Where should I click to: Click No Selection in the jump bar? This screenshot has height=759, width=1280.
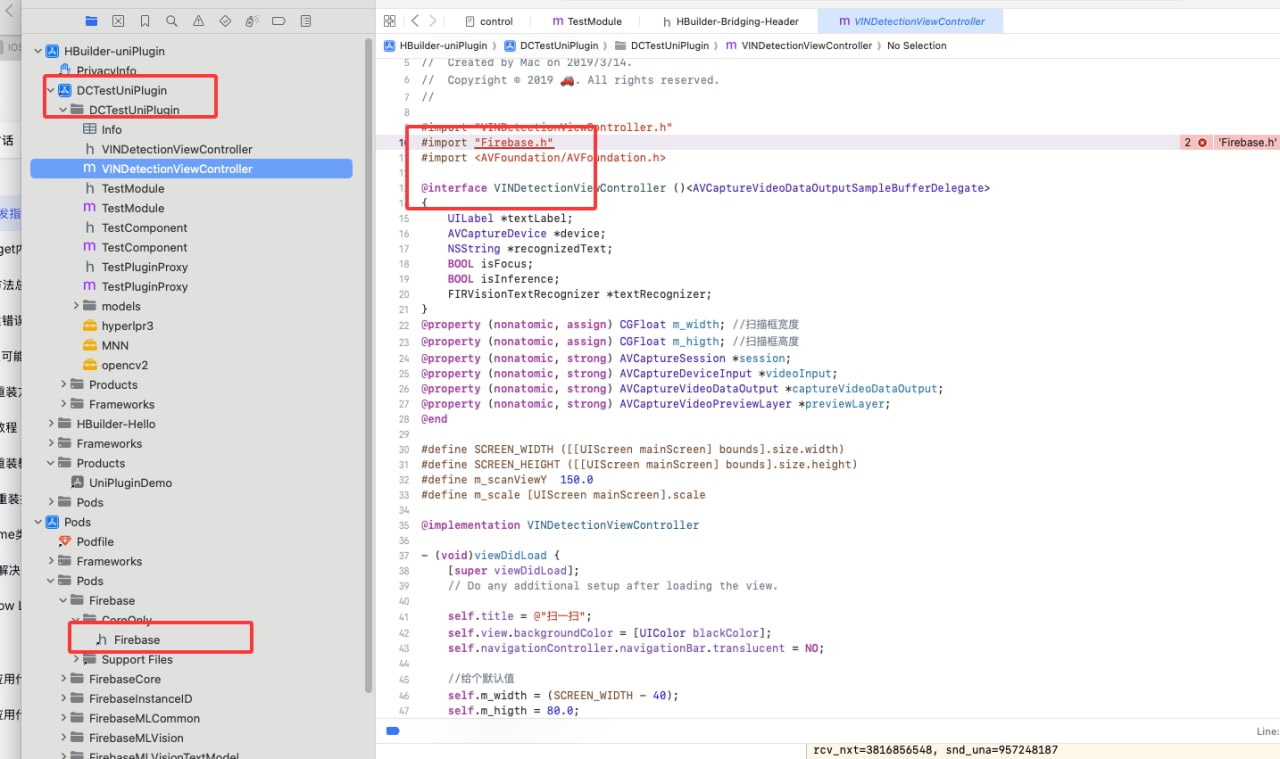click(916, 46)
